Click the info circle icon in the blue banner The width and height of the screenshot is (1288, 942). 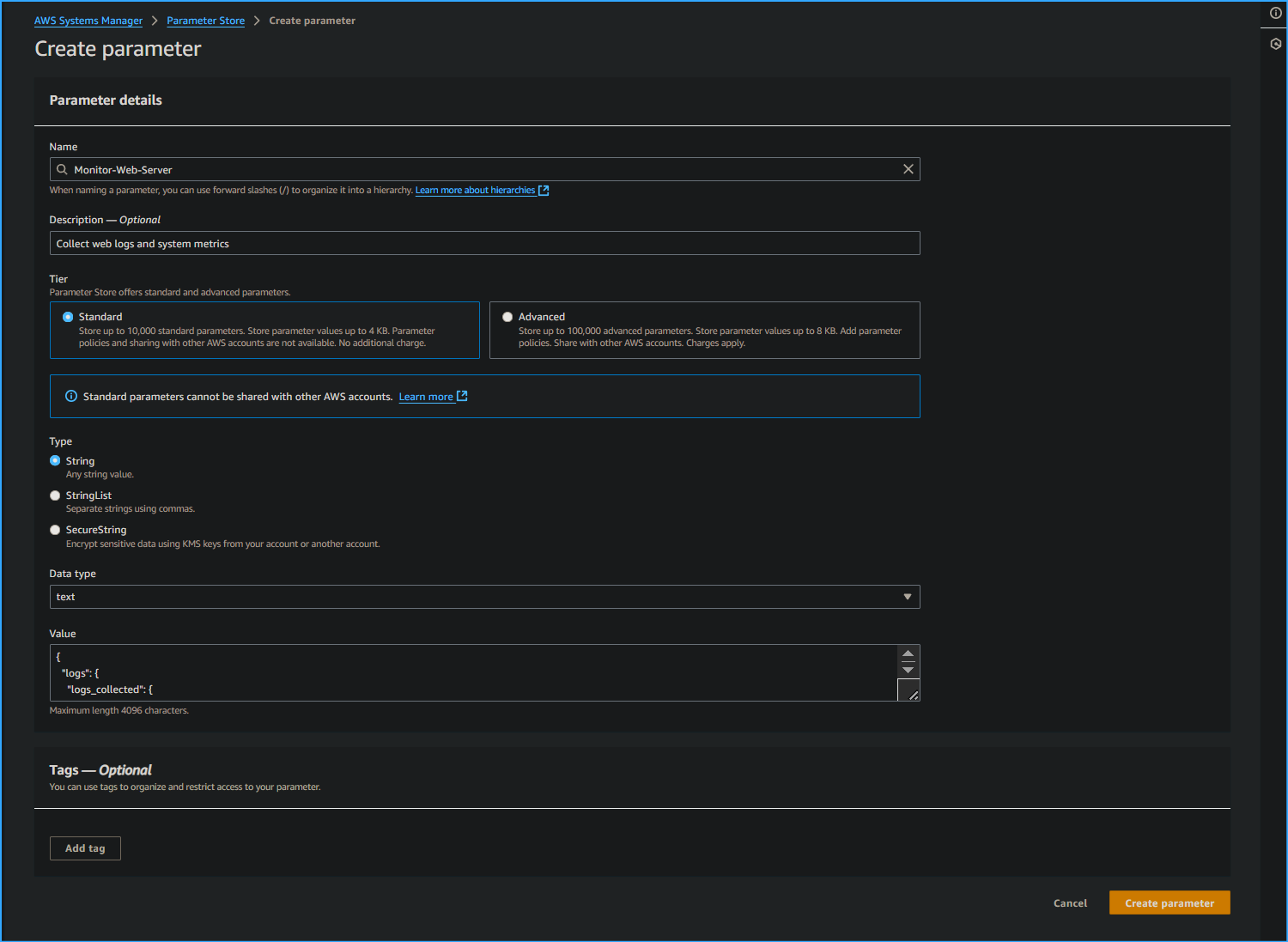70,396
